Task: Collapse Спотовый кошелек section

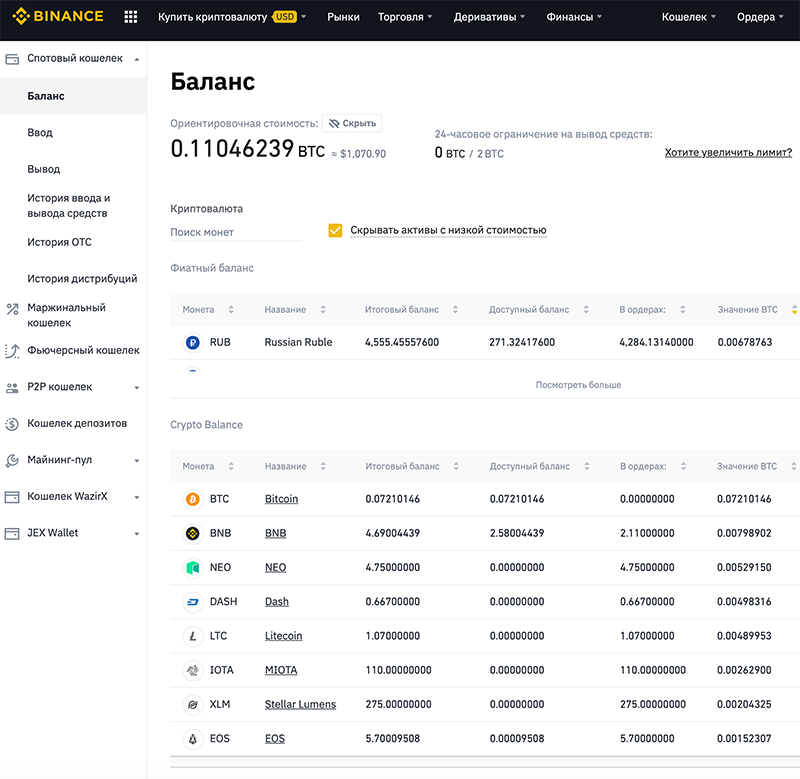Action: tap(137, 59)
